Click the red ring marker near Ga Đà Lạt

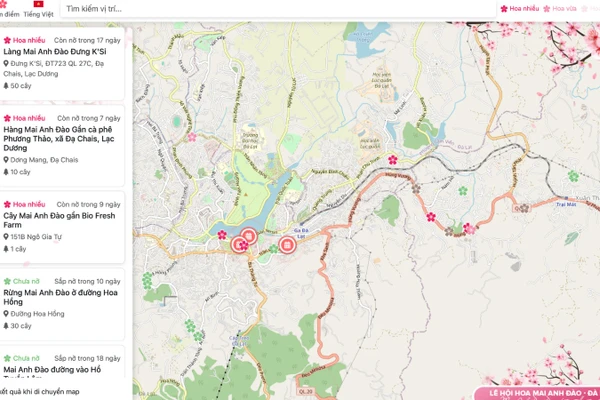tap(288, 243)
